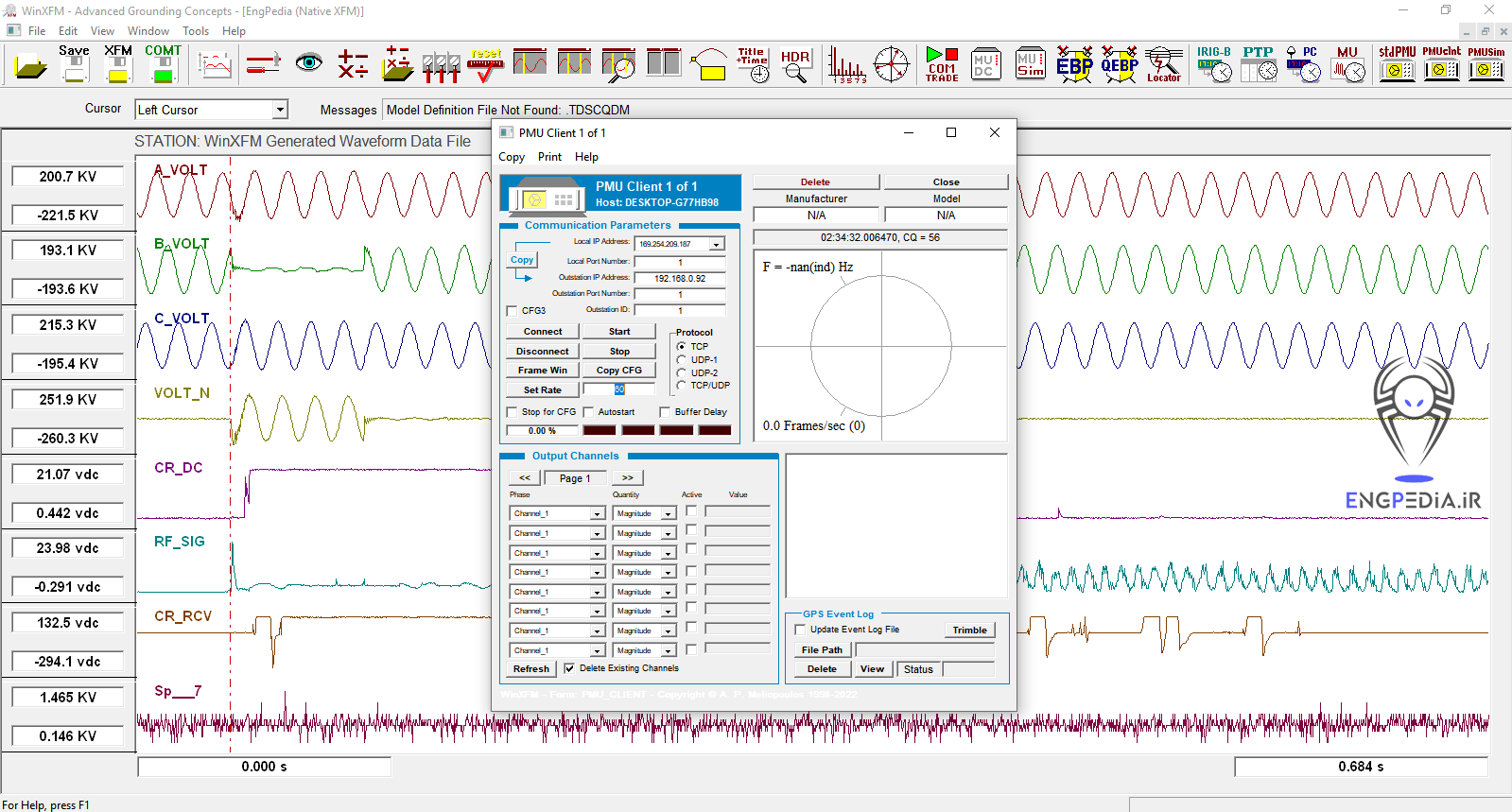This screenshot has height=812, width=1512.
Task: Open the PMUSim toolbar icon
Action: click(1486, 64)
